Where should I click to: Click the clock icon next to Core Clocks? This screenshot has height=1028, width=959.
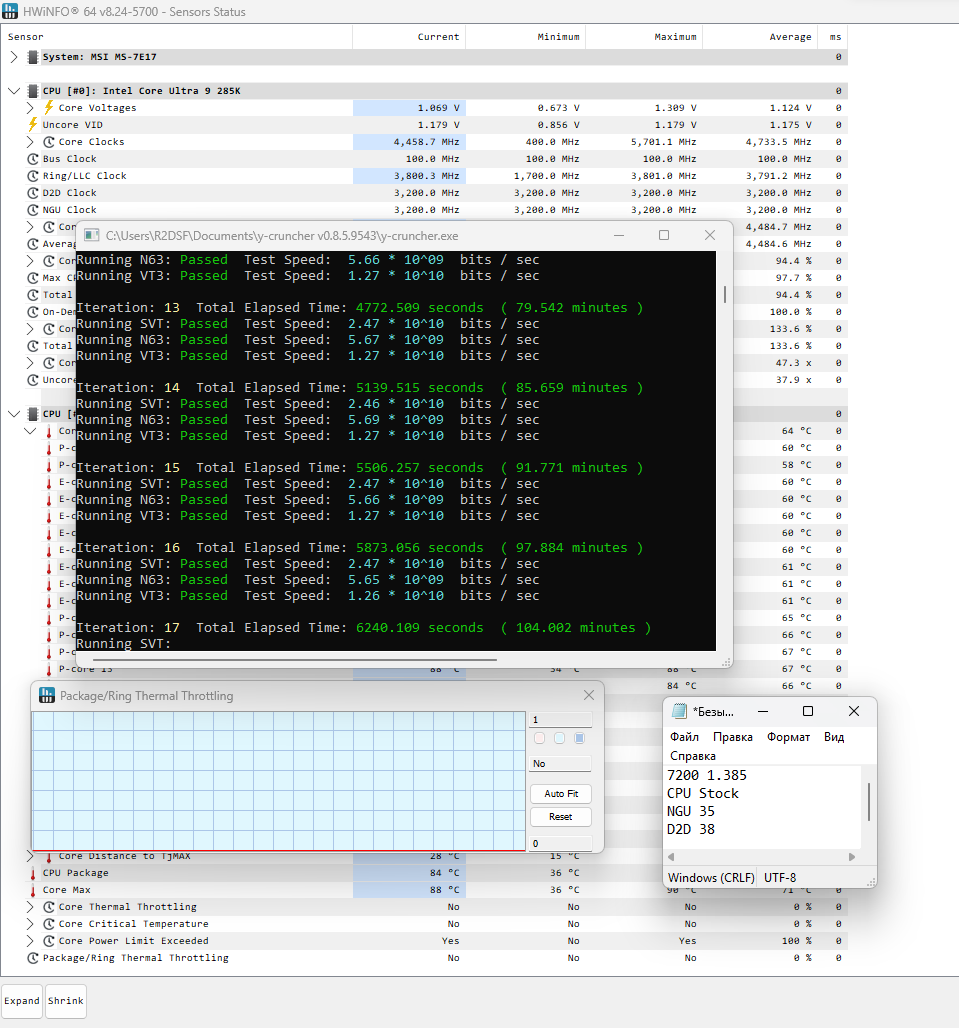pos(49,142)
